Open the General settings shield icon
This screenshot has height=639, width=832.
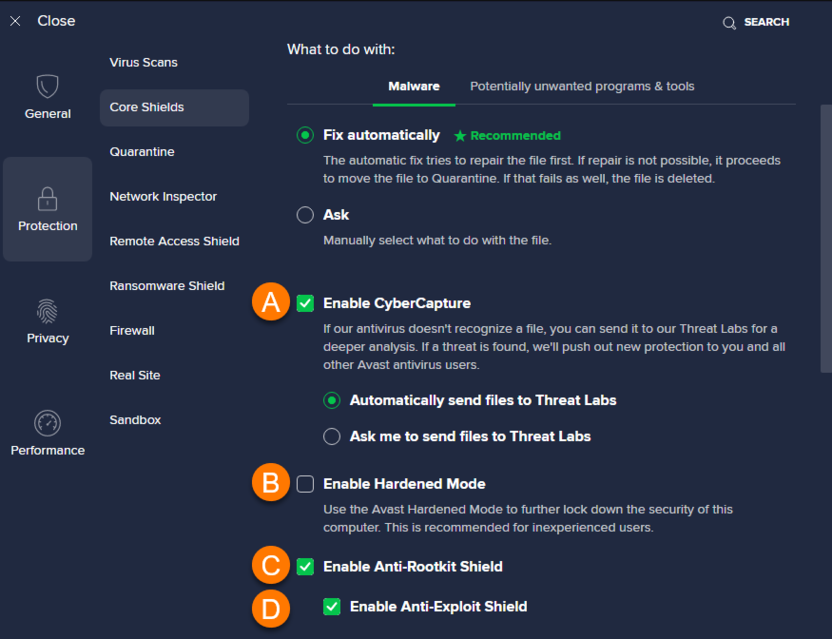[47, 86]
